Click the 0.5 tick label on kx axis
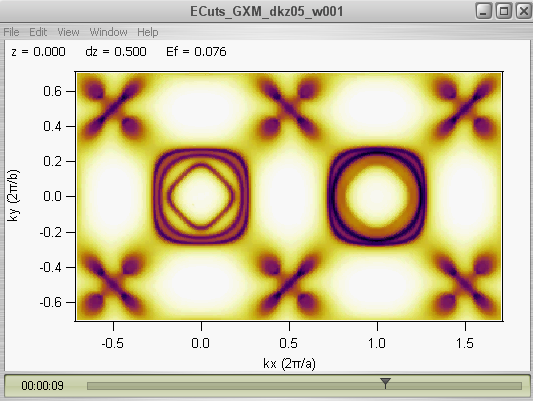533x401 pixels. click(x=288, y=343)
